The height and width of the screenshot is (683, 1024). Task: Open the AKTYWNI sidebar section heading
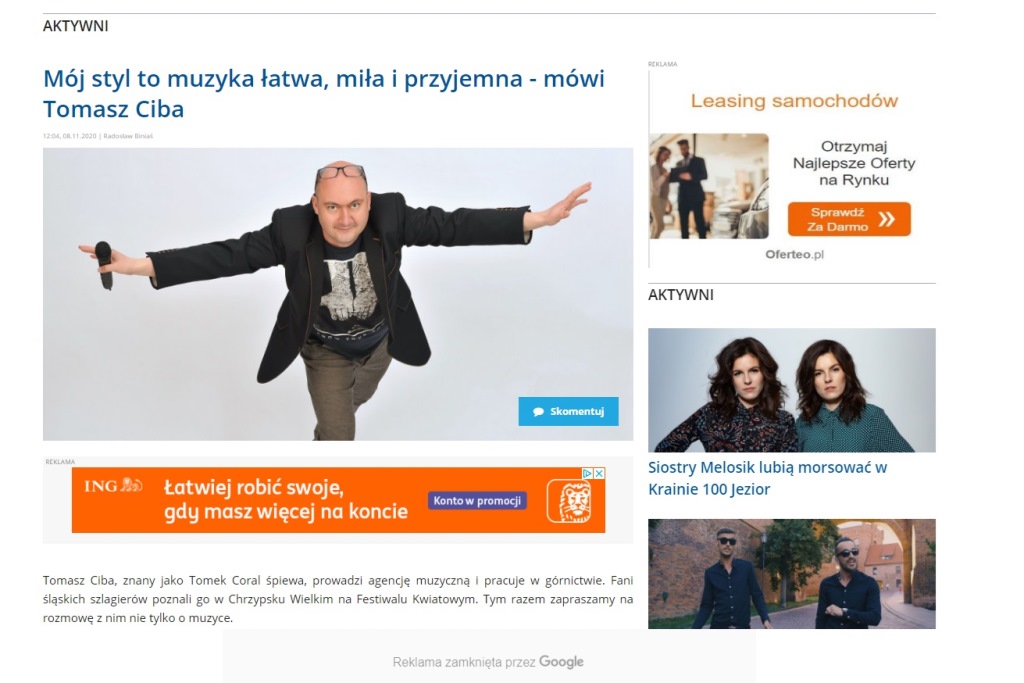680,295
